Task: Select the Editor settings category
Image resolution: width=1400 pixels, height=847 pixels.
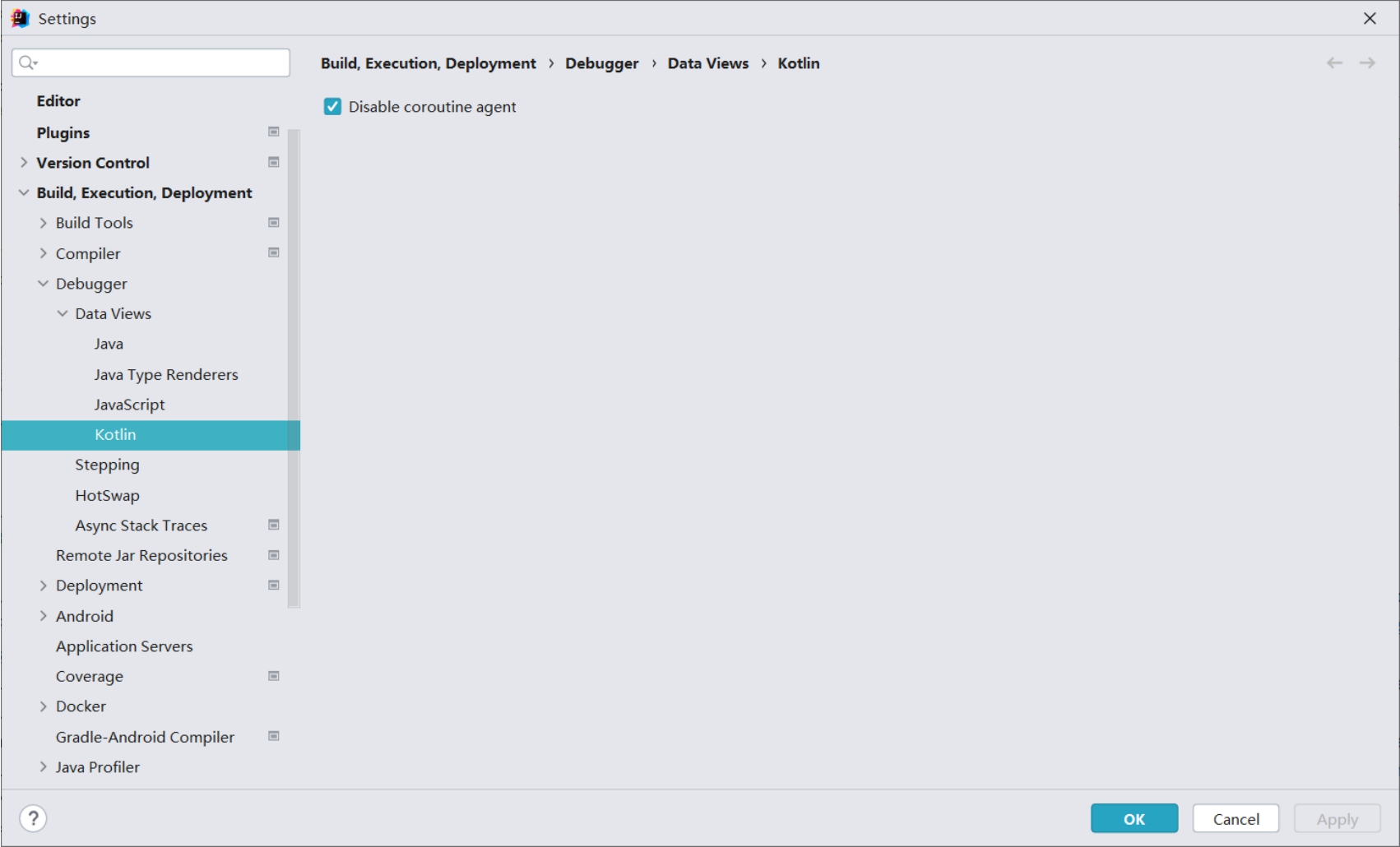Action: click(58, 101)
